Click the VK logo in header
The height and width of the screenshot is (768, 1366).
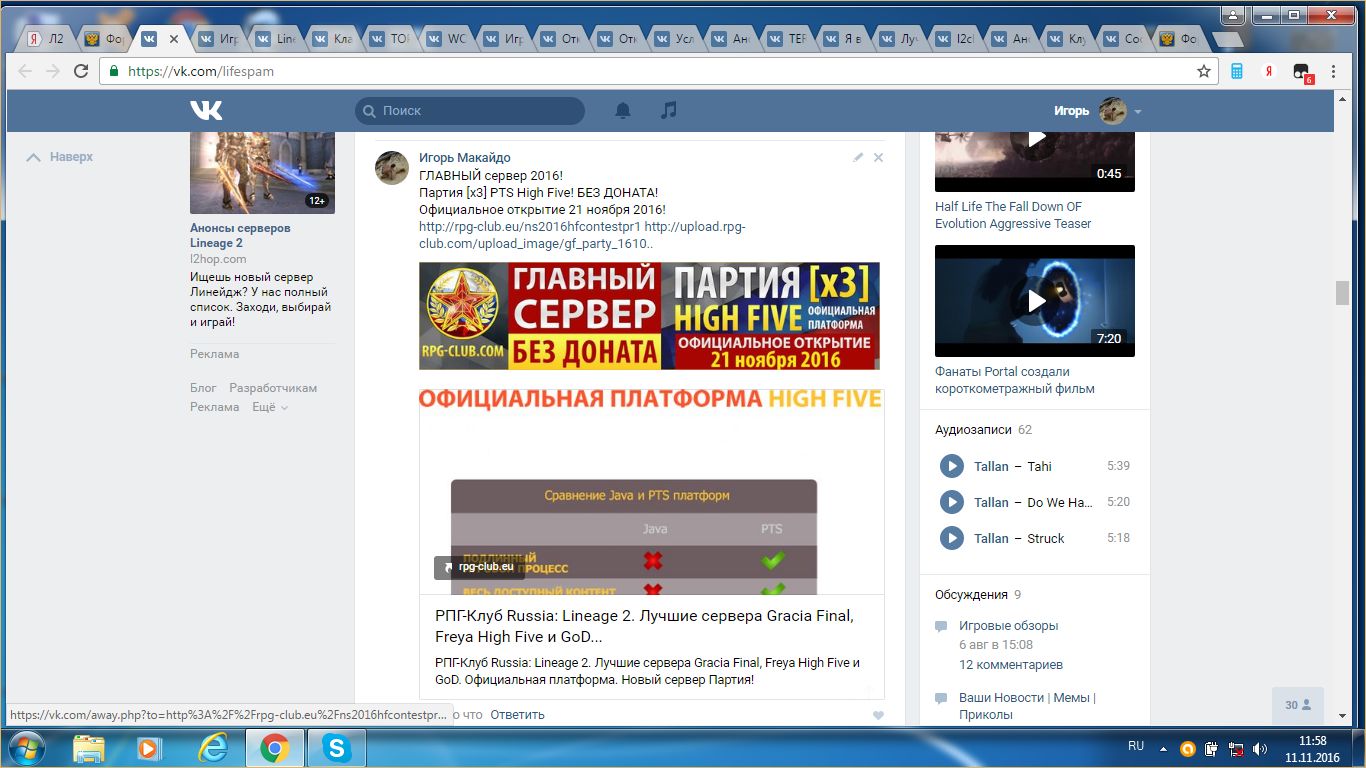point(207,110)
